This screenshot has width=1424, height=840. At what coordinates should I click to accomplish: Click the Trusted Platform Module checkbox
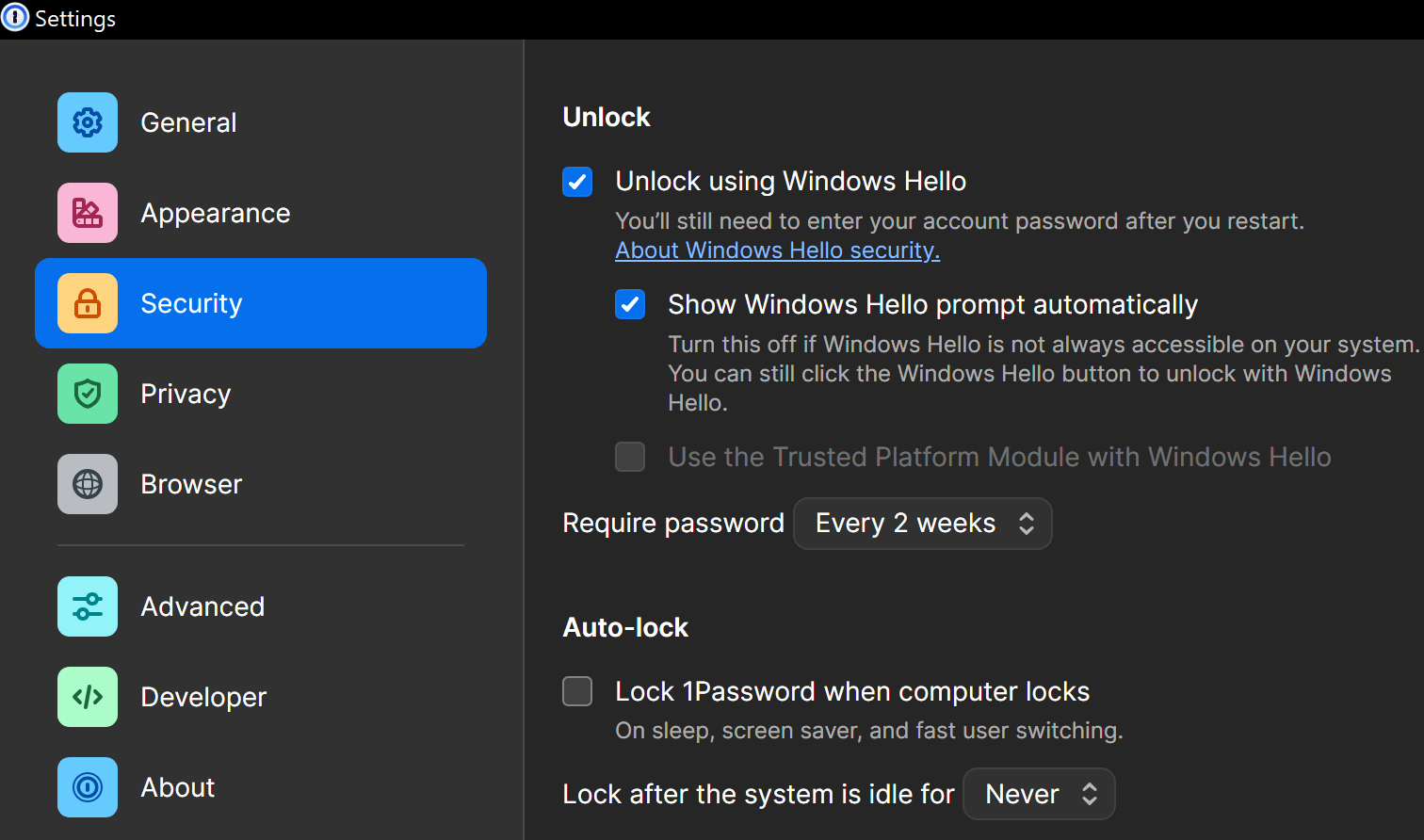[x=630, y=457]
